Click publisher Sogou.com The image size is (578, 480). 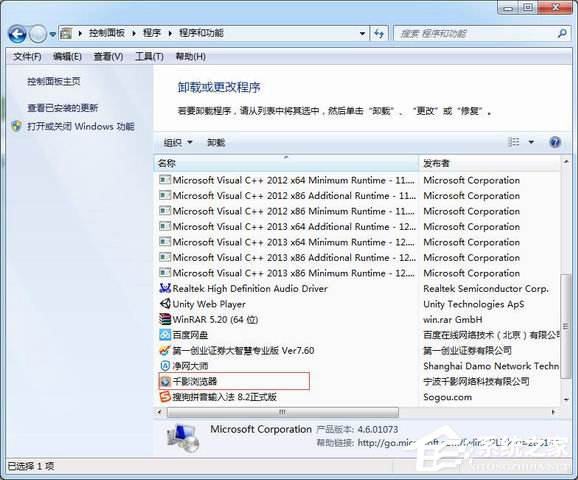tap(448, 397)
